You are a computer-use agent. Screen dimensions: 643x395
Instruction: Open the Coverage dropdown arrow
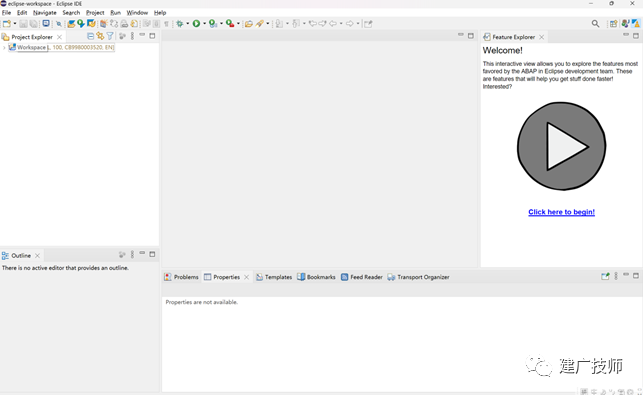(x=221, y=24)
